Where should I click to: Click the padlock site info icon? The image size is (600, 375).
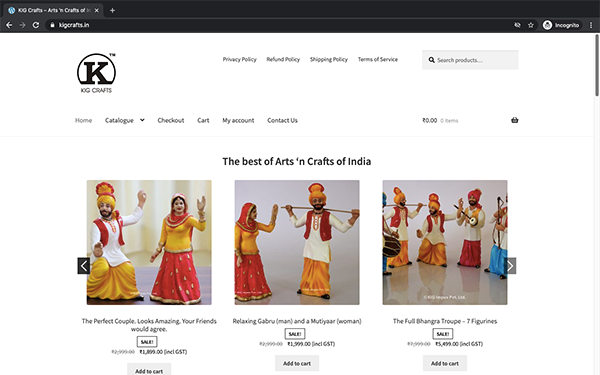click(x=52, y=25)
